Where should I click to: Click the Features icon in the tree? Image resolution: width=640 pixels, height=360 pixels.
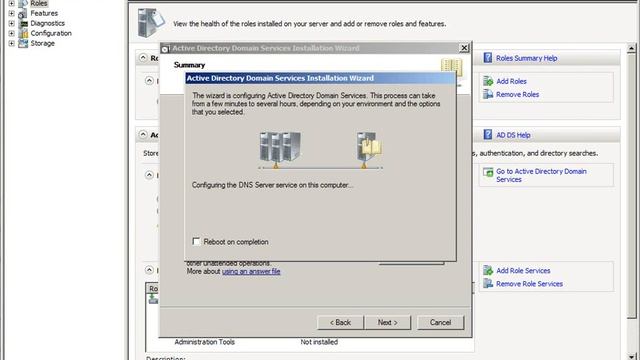(23, 13)
